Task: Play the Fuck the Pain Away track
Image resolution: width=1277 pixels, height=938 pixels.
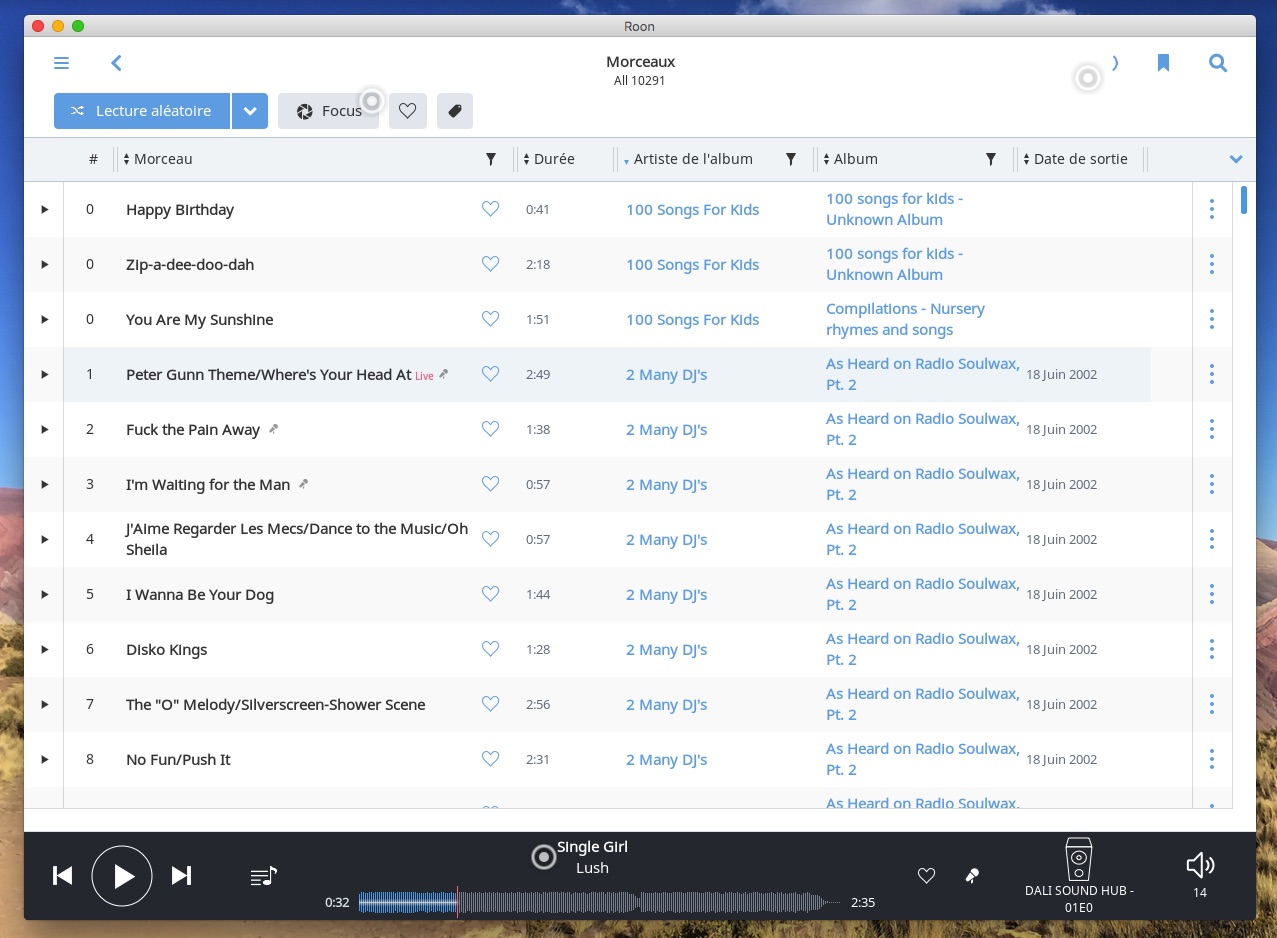Action: click(x=44, y=430)
